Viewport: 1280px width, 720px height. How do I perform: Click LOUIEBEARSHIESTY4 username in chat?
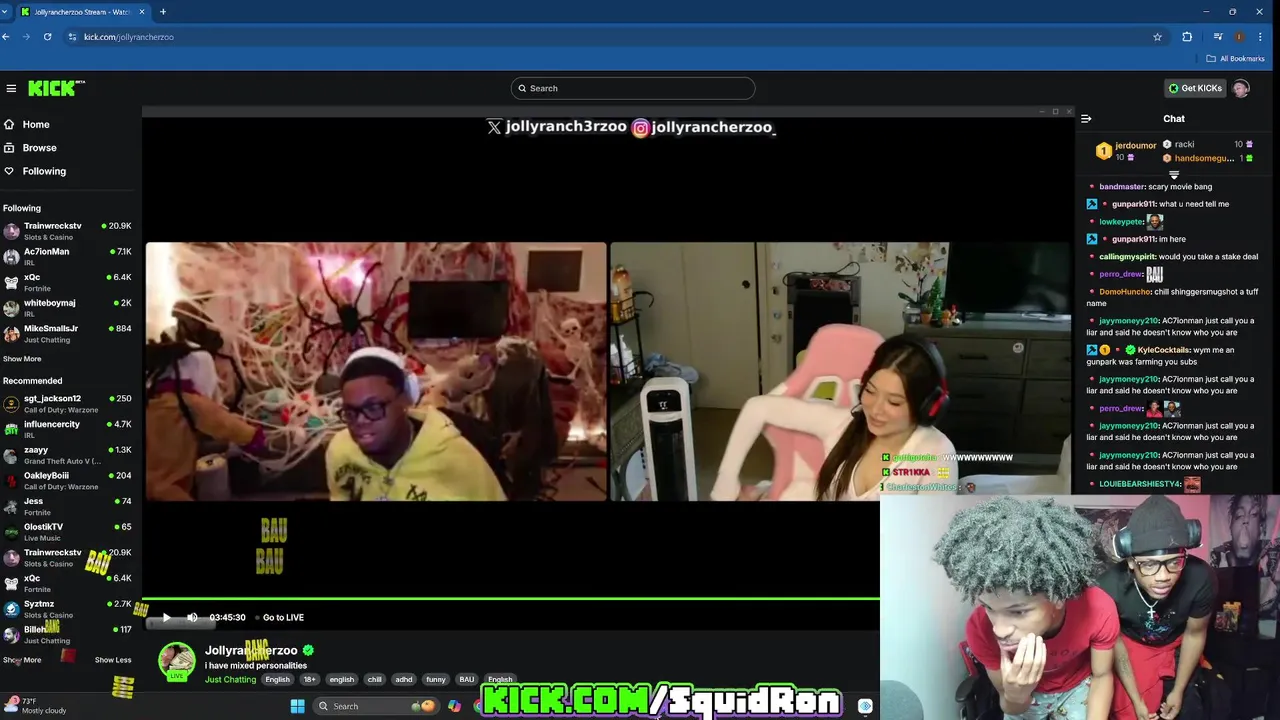pos(1140,484)
